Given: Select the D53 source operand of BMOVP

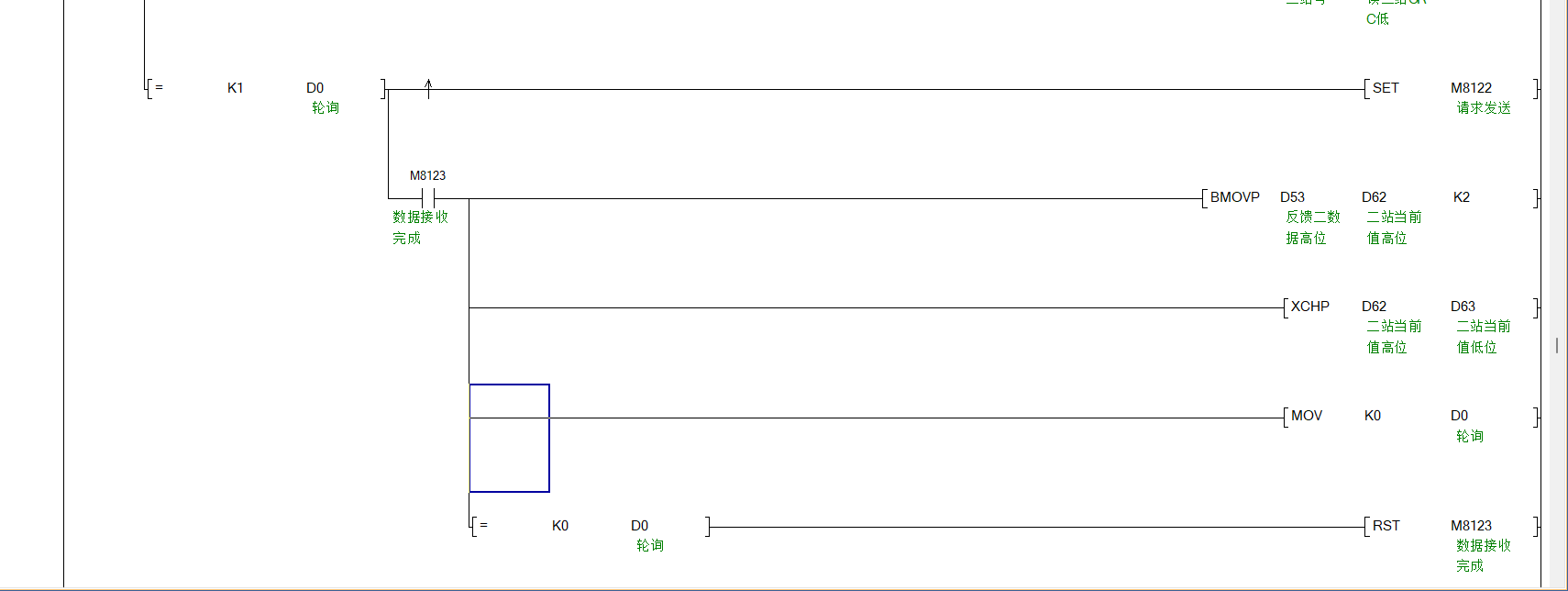Looking at the screenshot, I should point(1292,197).
